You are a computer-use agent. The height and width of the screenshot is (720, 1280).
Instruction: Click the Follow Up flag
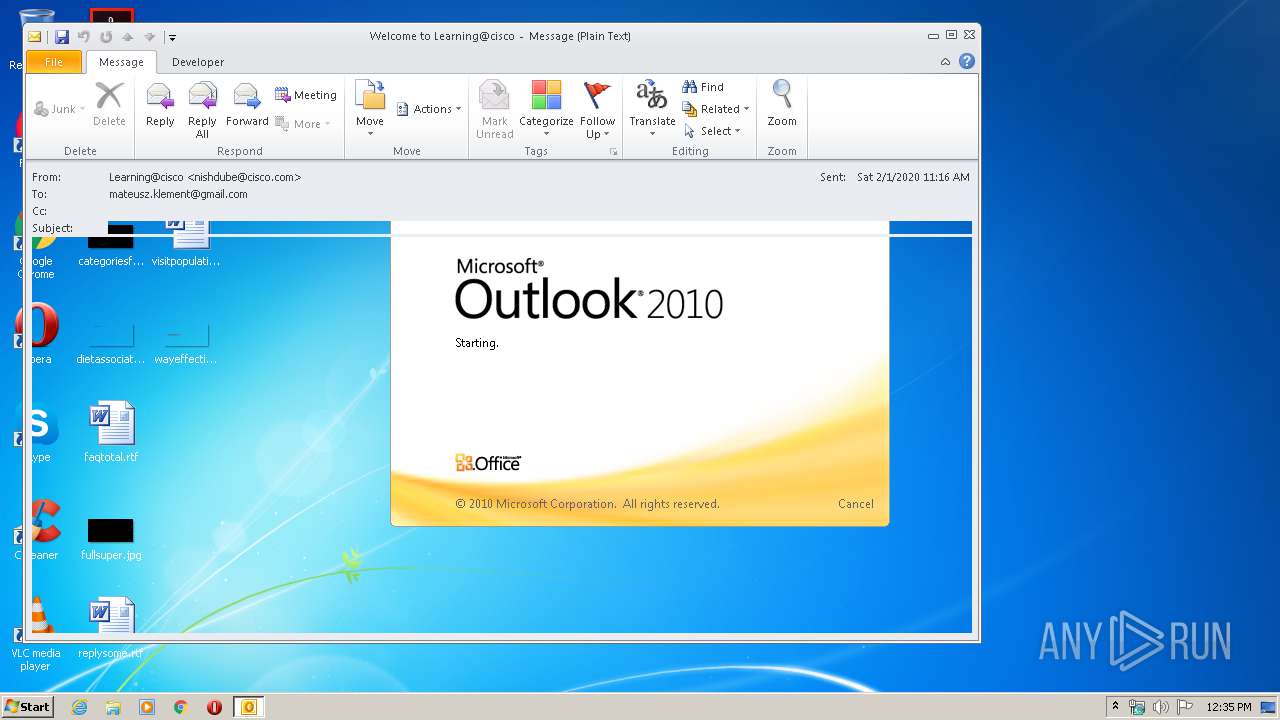coord(597,110)
